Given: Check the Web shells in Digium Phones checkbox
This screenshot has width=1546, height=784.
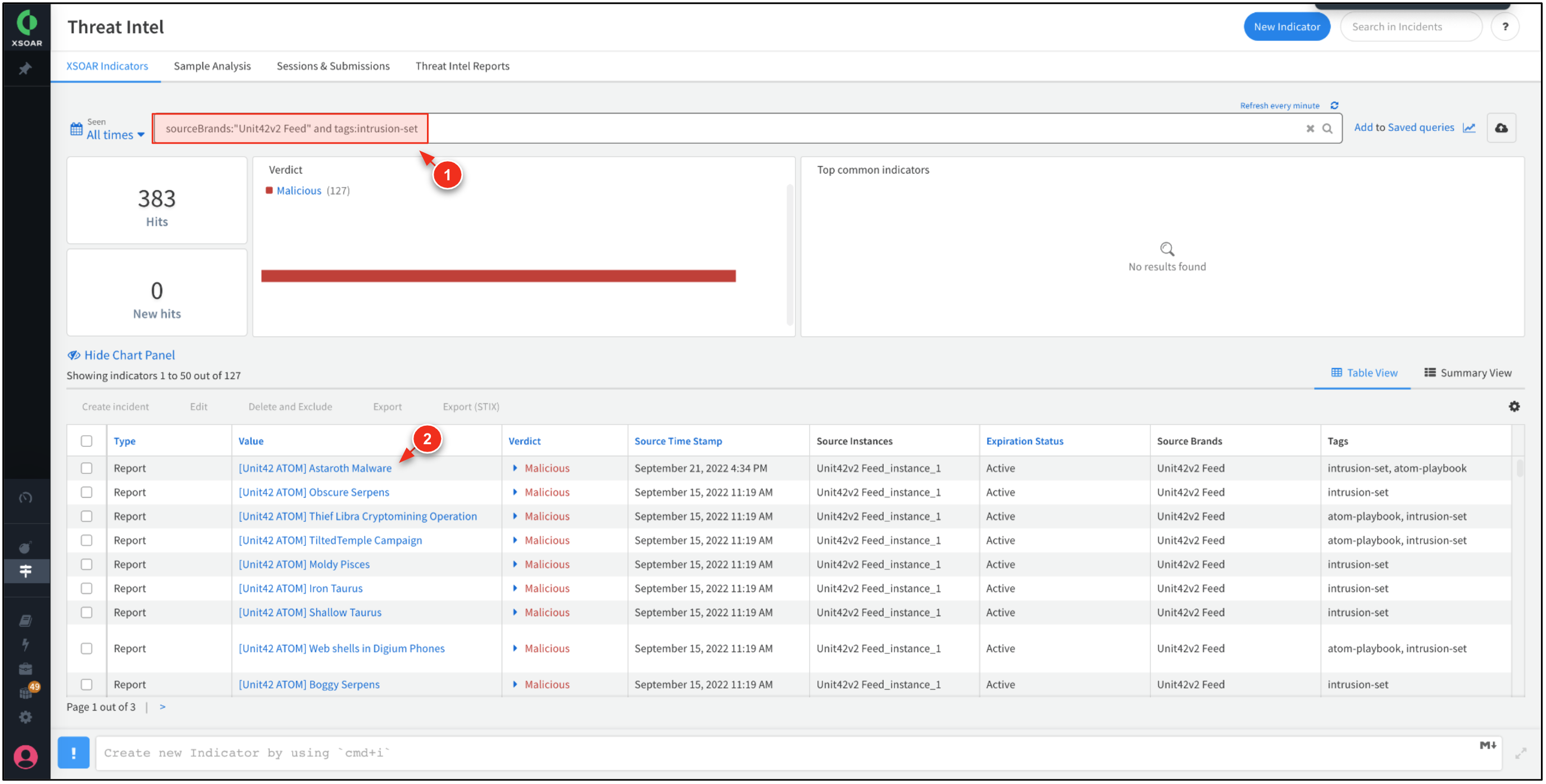Looking at the screenshot, I should 87,649.
